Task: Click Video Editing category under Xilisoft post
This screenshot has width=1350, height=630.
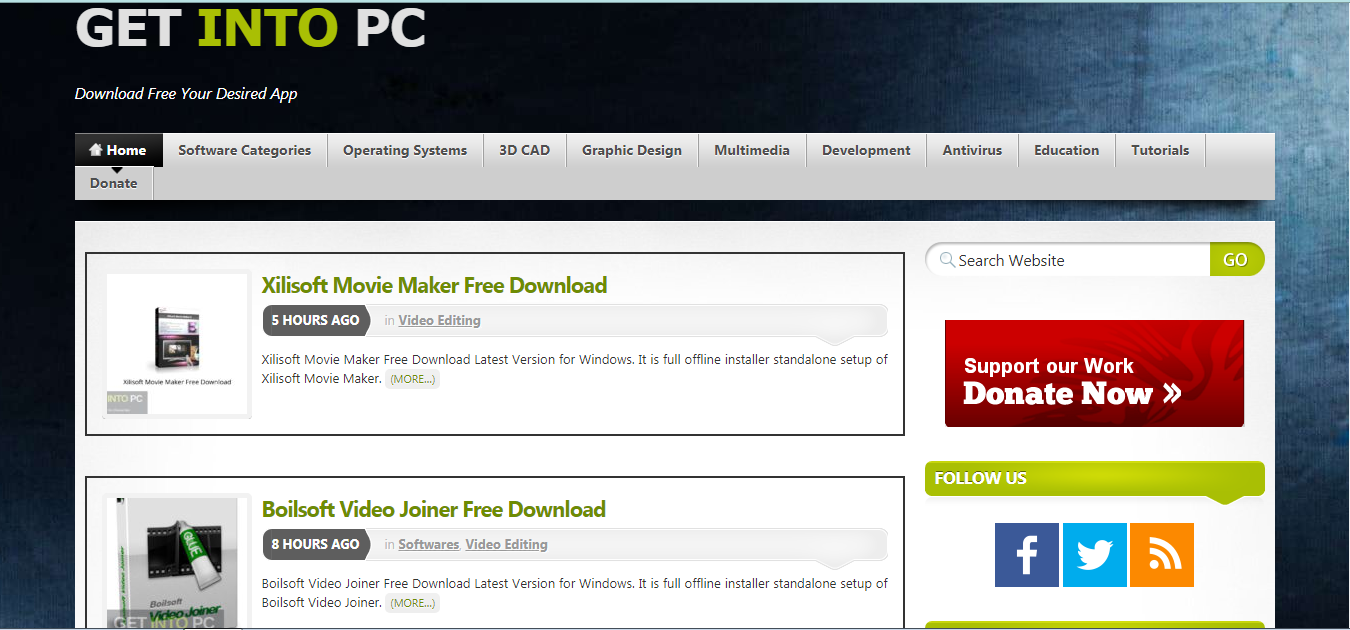Action: click(x=440, y=320)
